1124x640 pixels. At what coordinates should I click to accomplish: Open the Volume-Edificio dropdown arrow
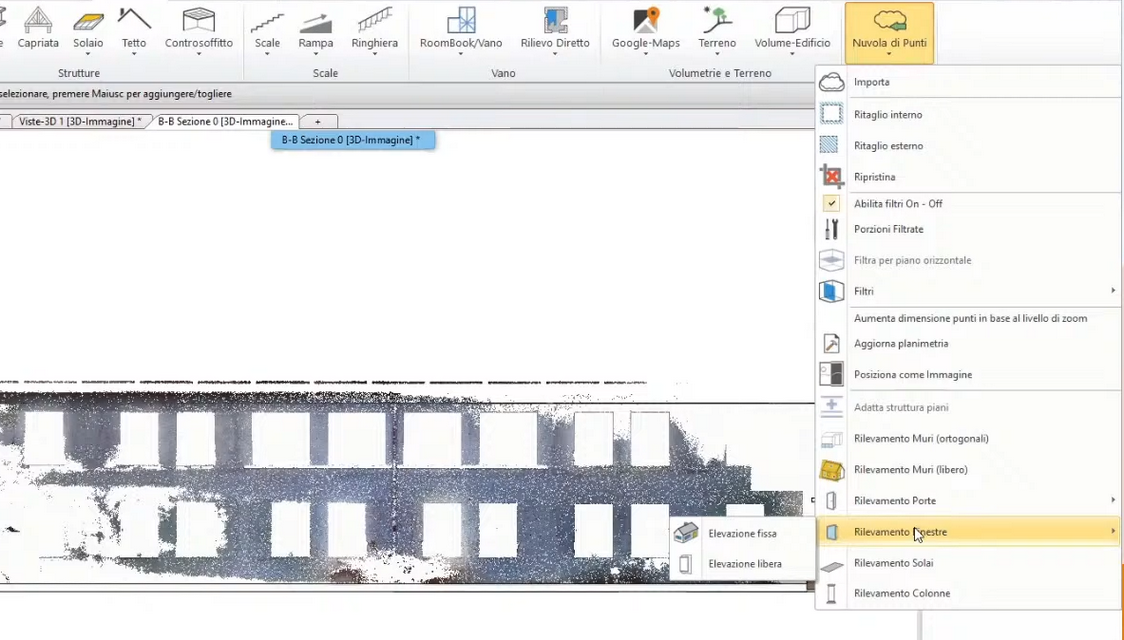pos(792,54)
